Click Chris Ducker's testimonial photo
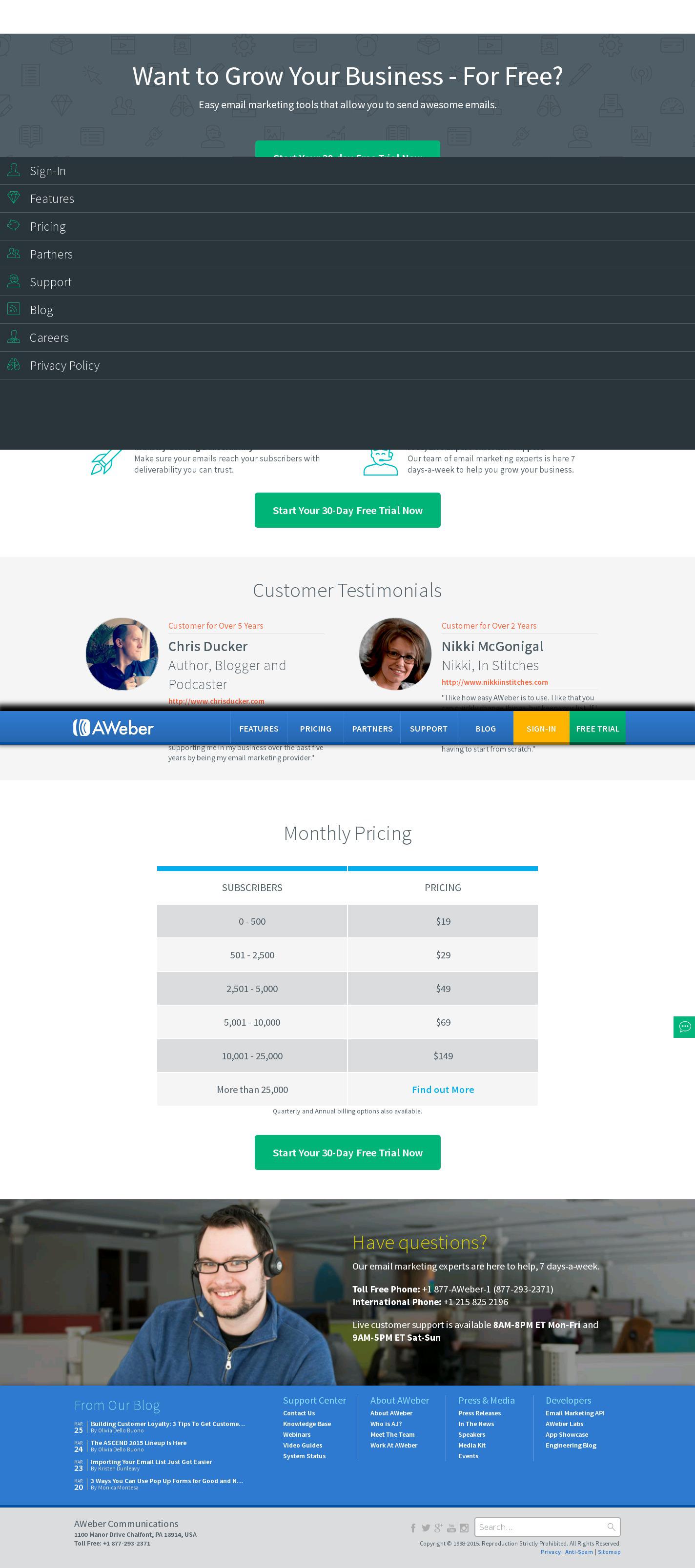Viewport: 695px width, 1568px height. click(122, 654)
